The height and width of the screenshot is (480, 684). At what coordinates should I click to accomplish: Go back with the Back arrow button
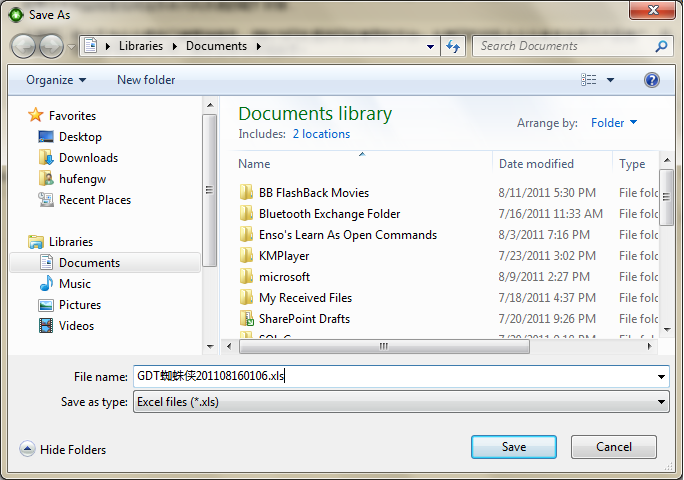click(x=23, y=46)
